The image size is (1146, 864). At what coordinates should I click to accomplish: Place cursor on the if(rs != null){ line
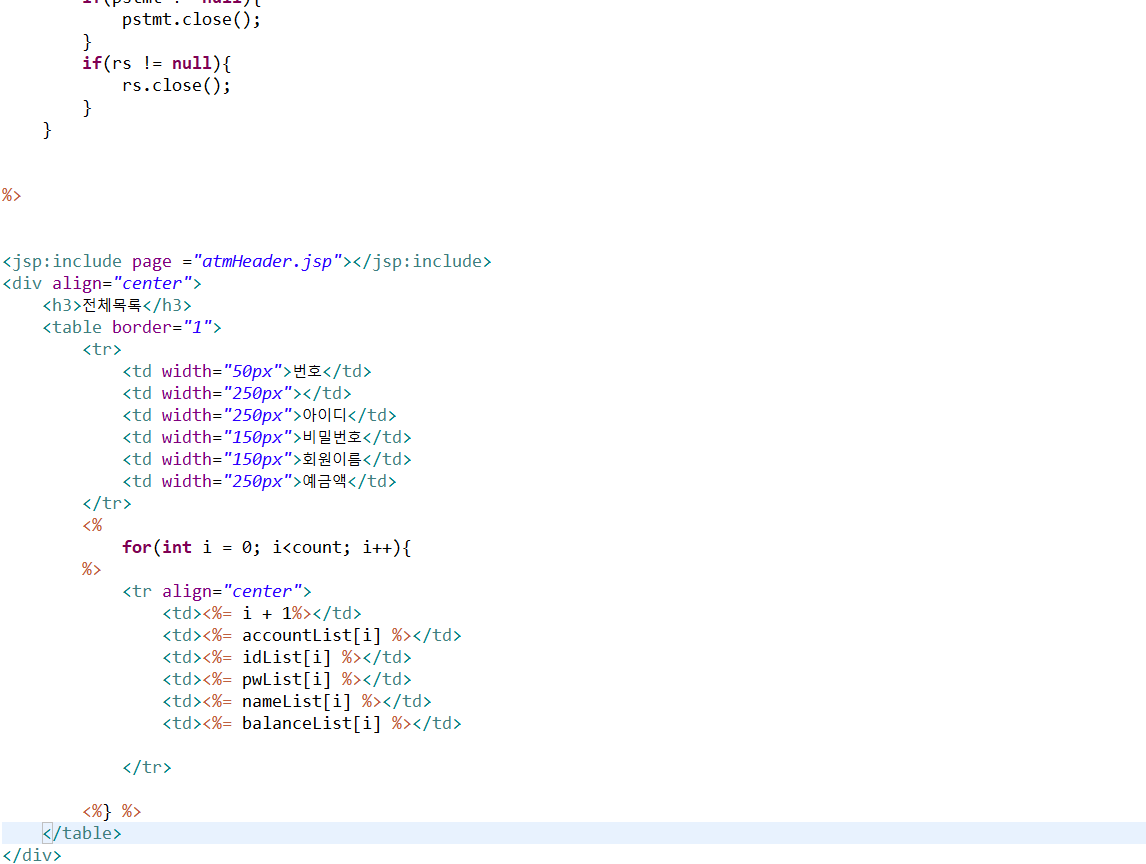click(156, 64)
